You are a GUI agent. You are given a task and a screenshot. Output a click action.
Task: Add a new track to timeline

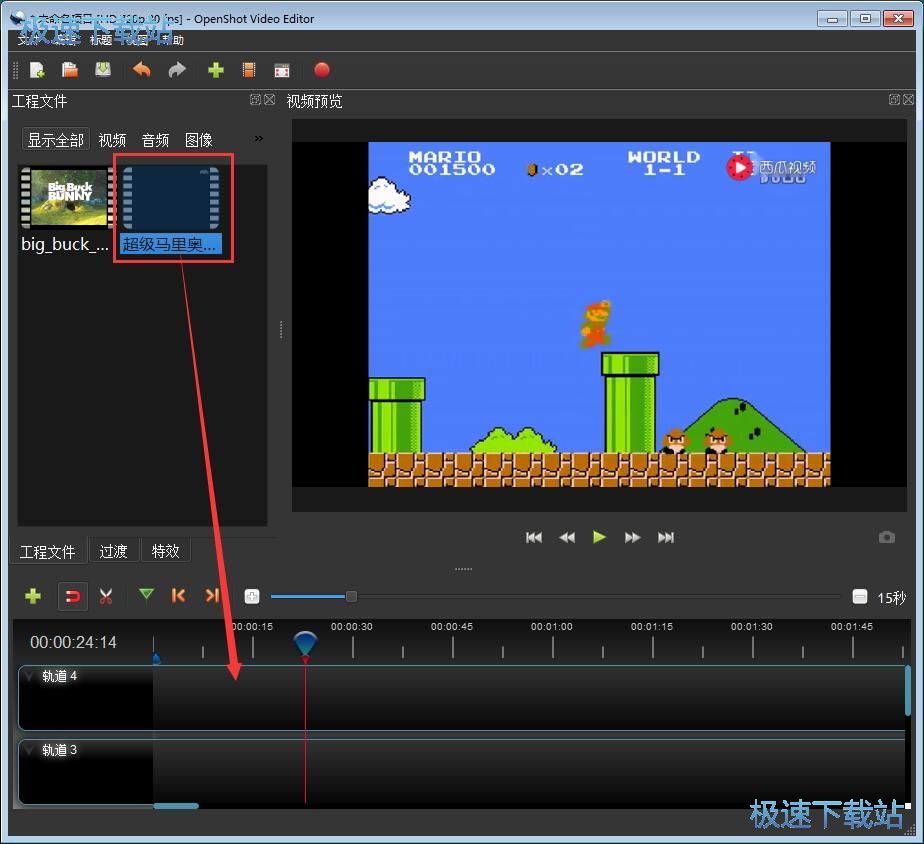(34, 596)
